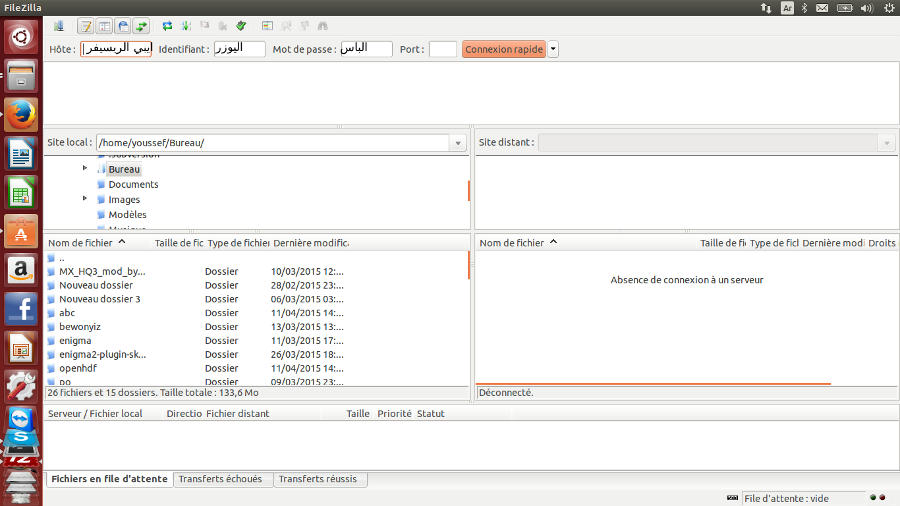This screenshot has height=506, width=900.
Task: Switch to Transferts réussis tab
Action: click(318, 479)
